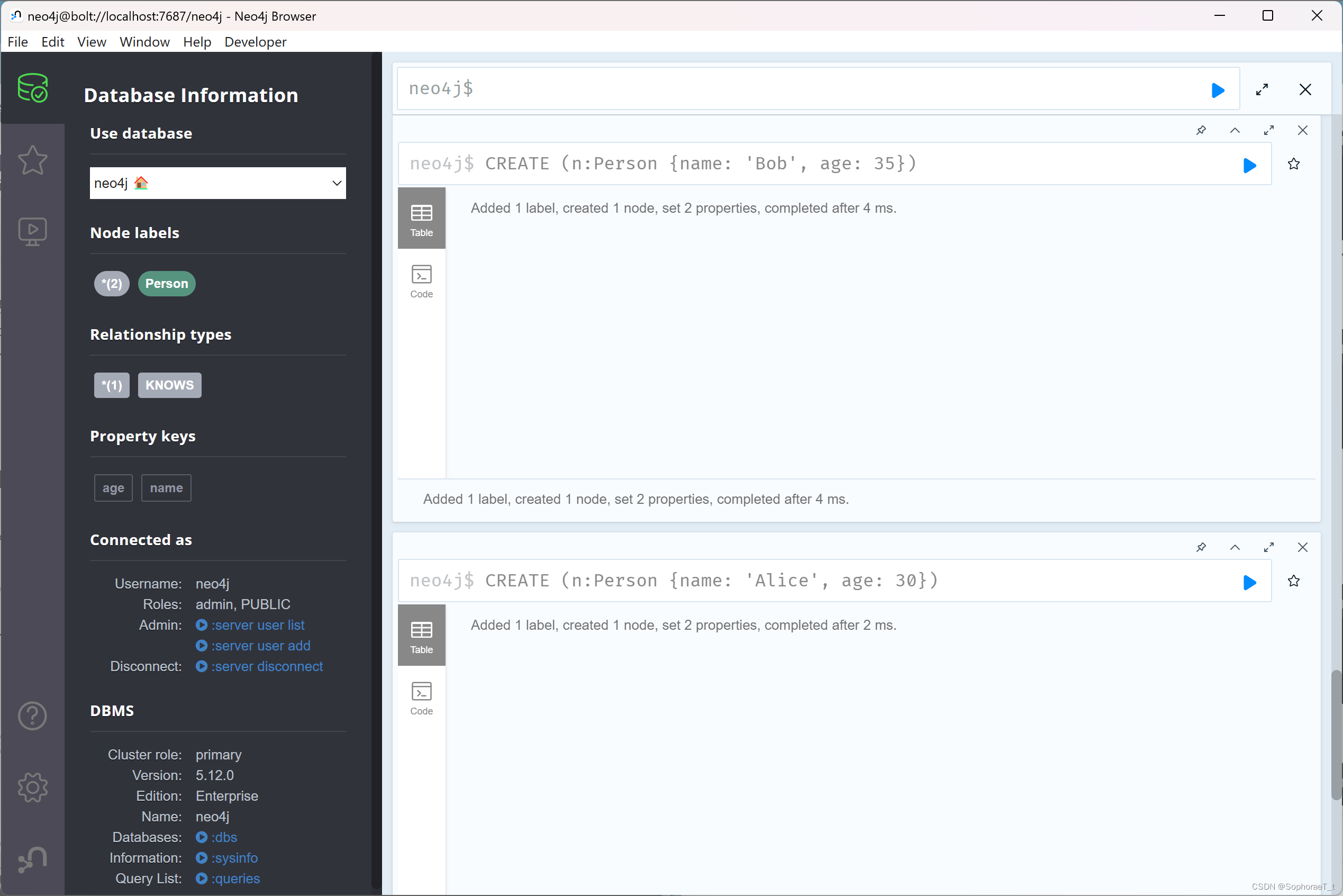The image size is (1343, 896).
Task: Save Bob query as favorite star
Action: [1293, 165]
